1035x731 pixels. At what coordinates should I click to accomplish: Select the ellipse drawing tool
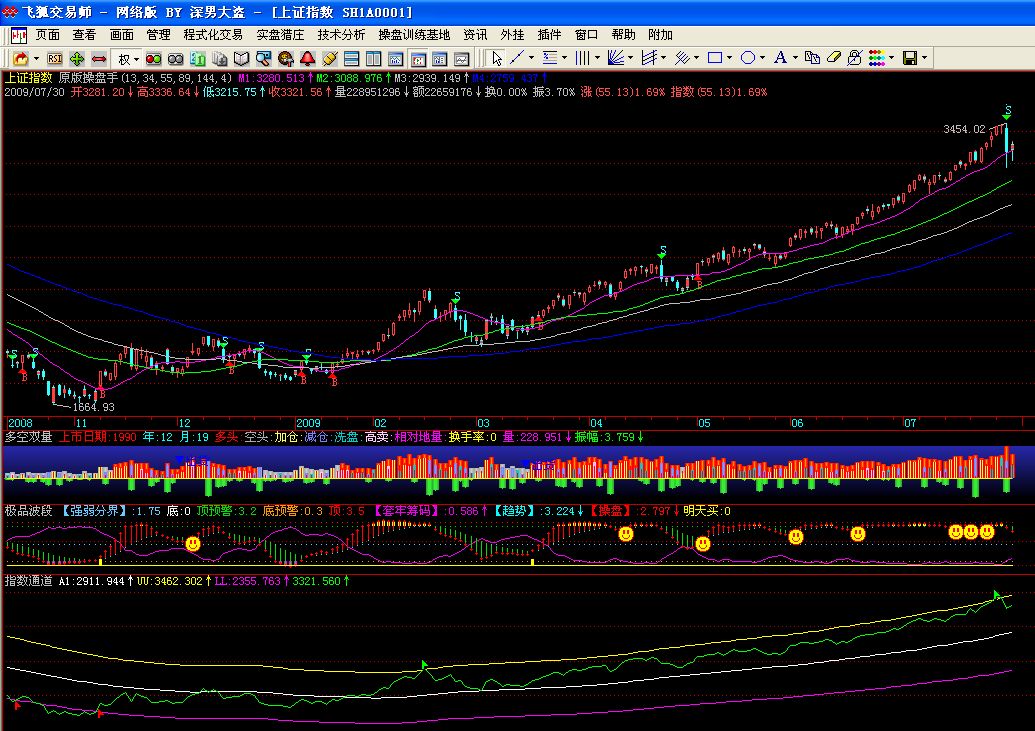click(x=748, y=58)
